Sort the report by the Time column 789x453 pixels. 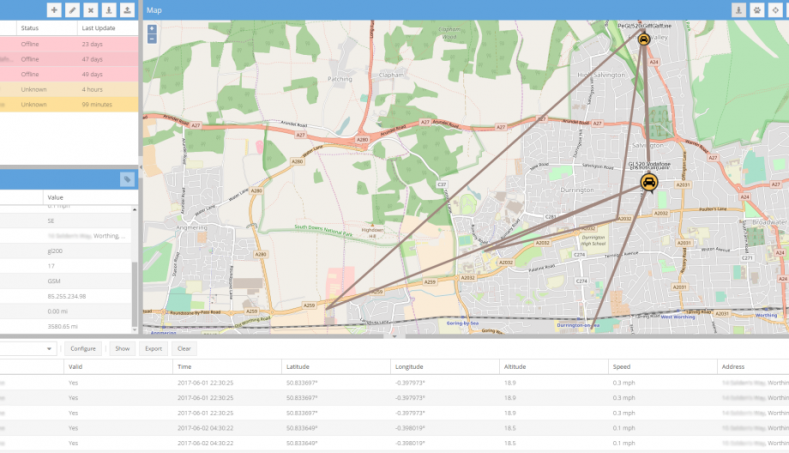pyautogui.click(x=227, y=366)
